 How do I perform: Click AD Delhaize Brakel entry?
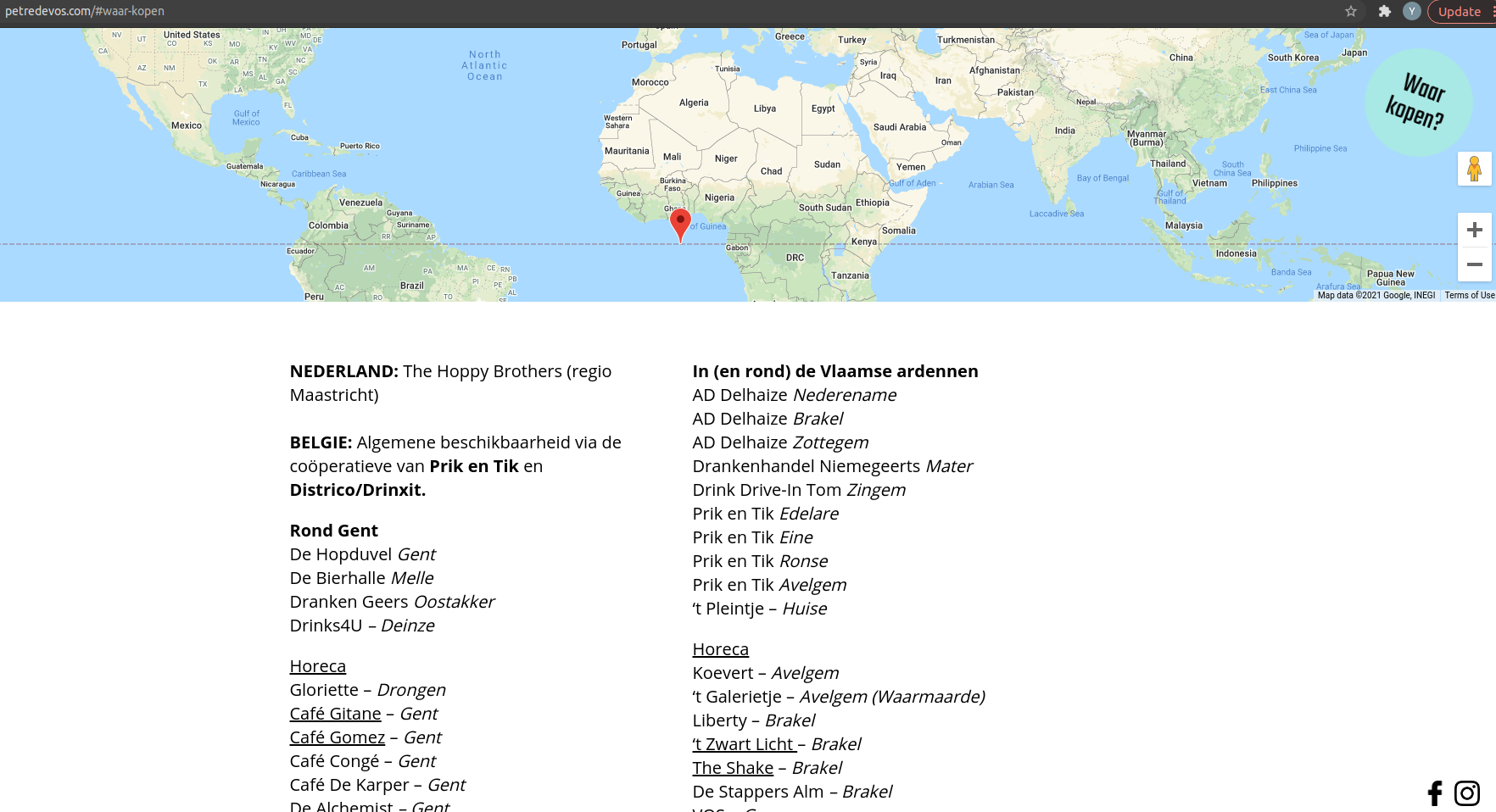click(768, 419)
